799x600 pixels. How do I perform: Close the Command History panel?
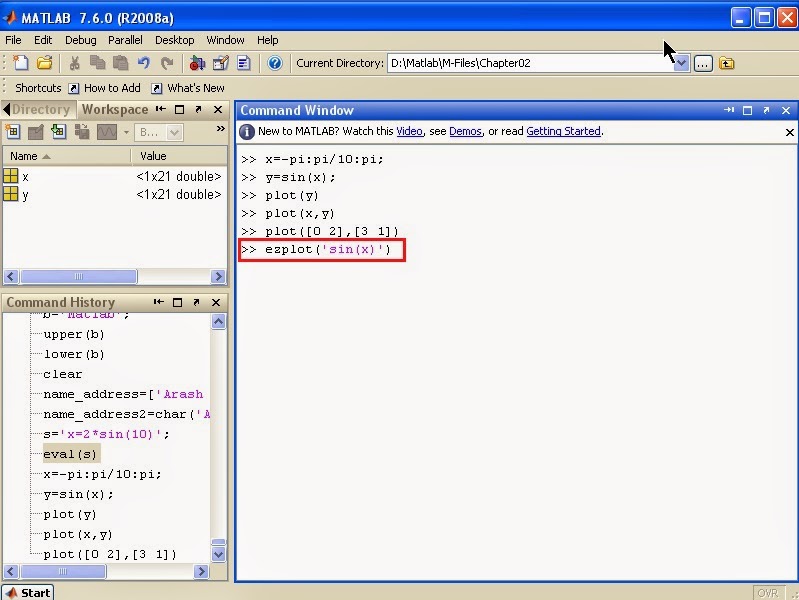click(x=216, y=302)
